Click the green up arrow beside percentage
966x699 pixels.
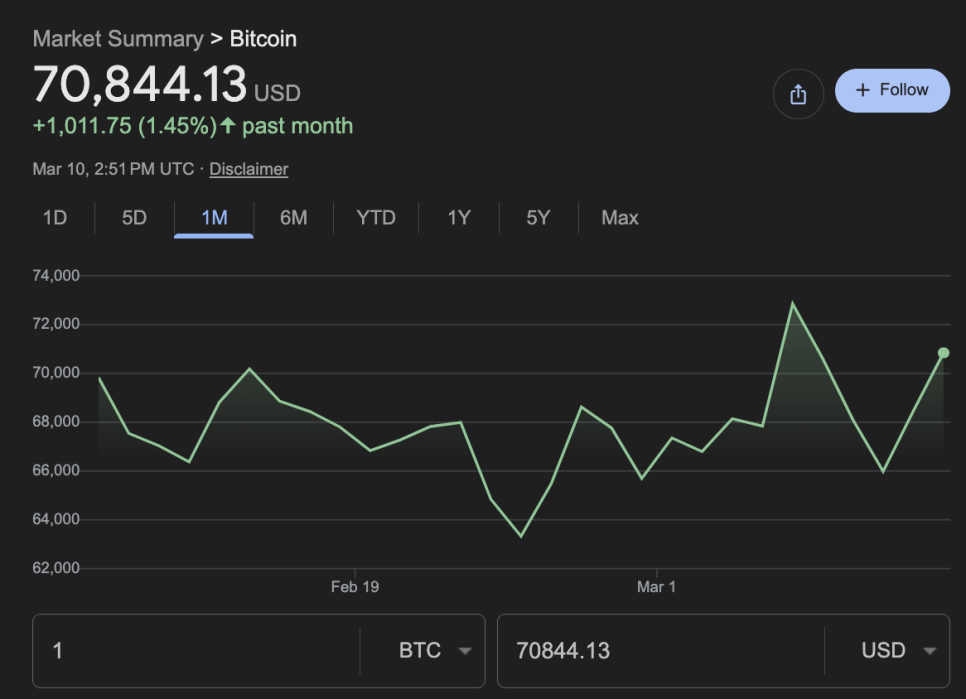pyautogui.click(x=228, y=126)
